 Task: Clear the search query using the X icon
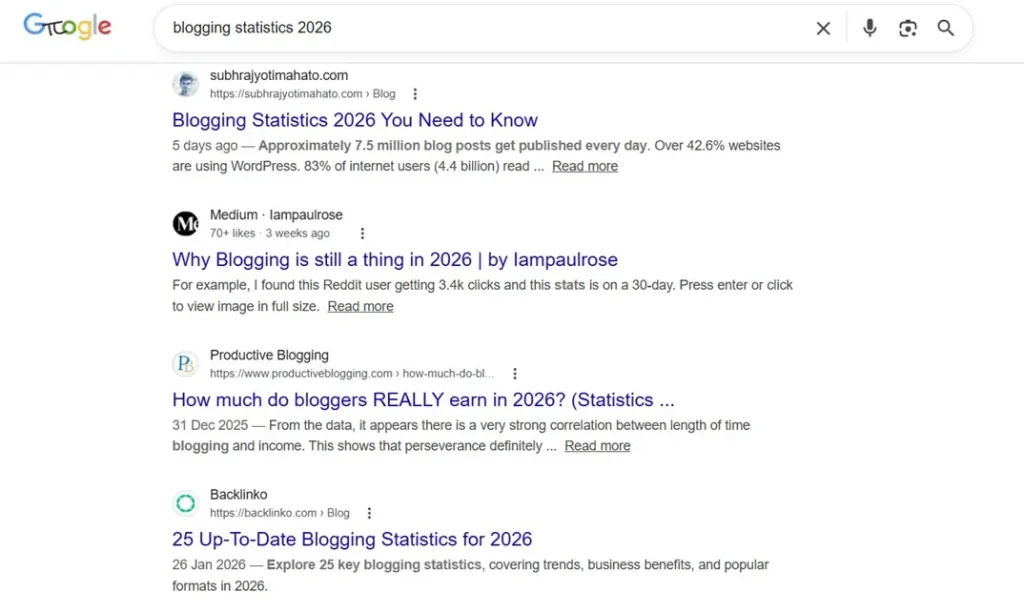pyautogui.click(x=823, y=28)
